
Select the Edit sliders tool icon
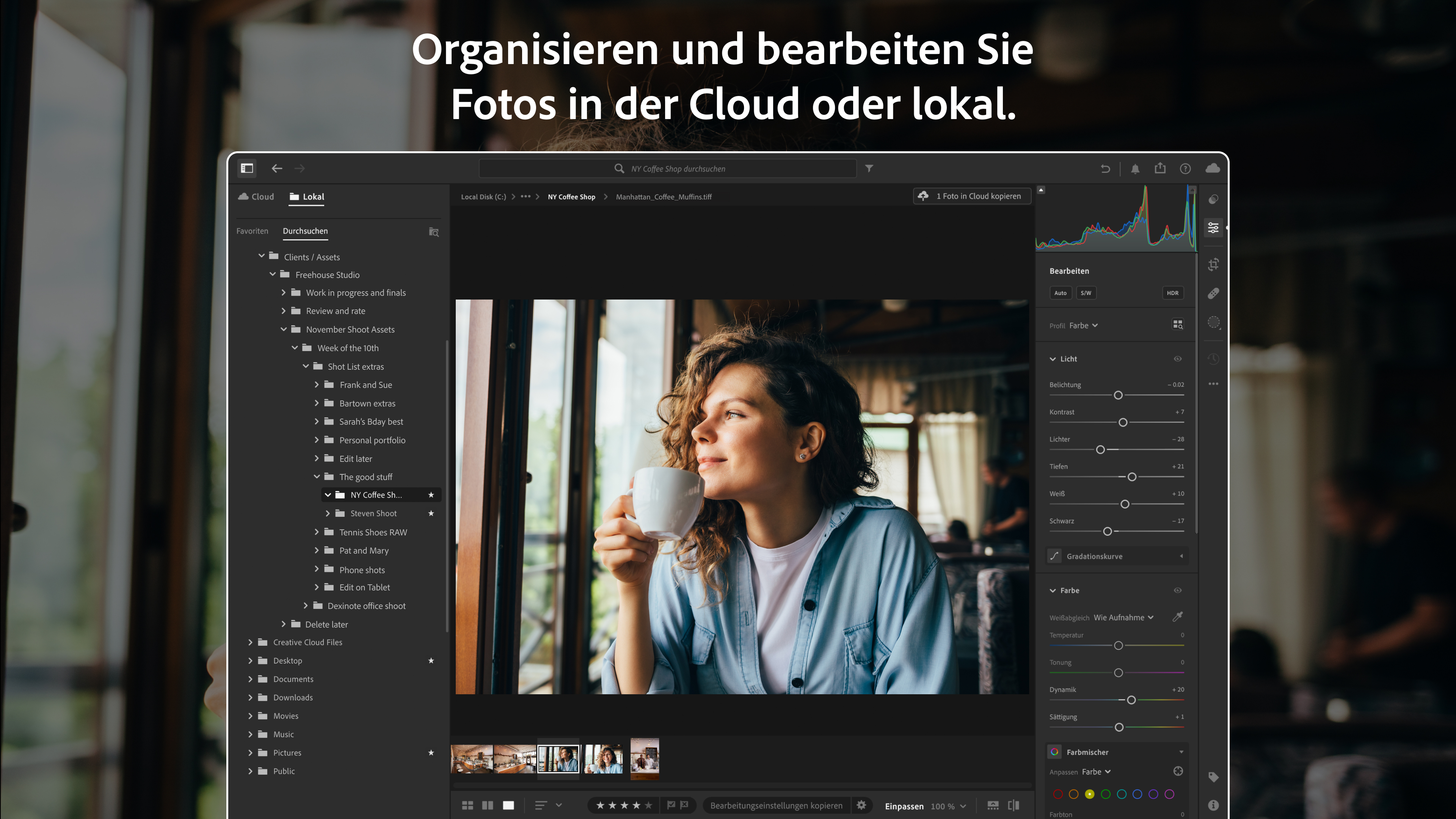pyautogui.click(x=1213, y=228)
